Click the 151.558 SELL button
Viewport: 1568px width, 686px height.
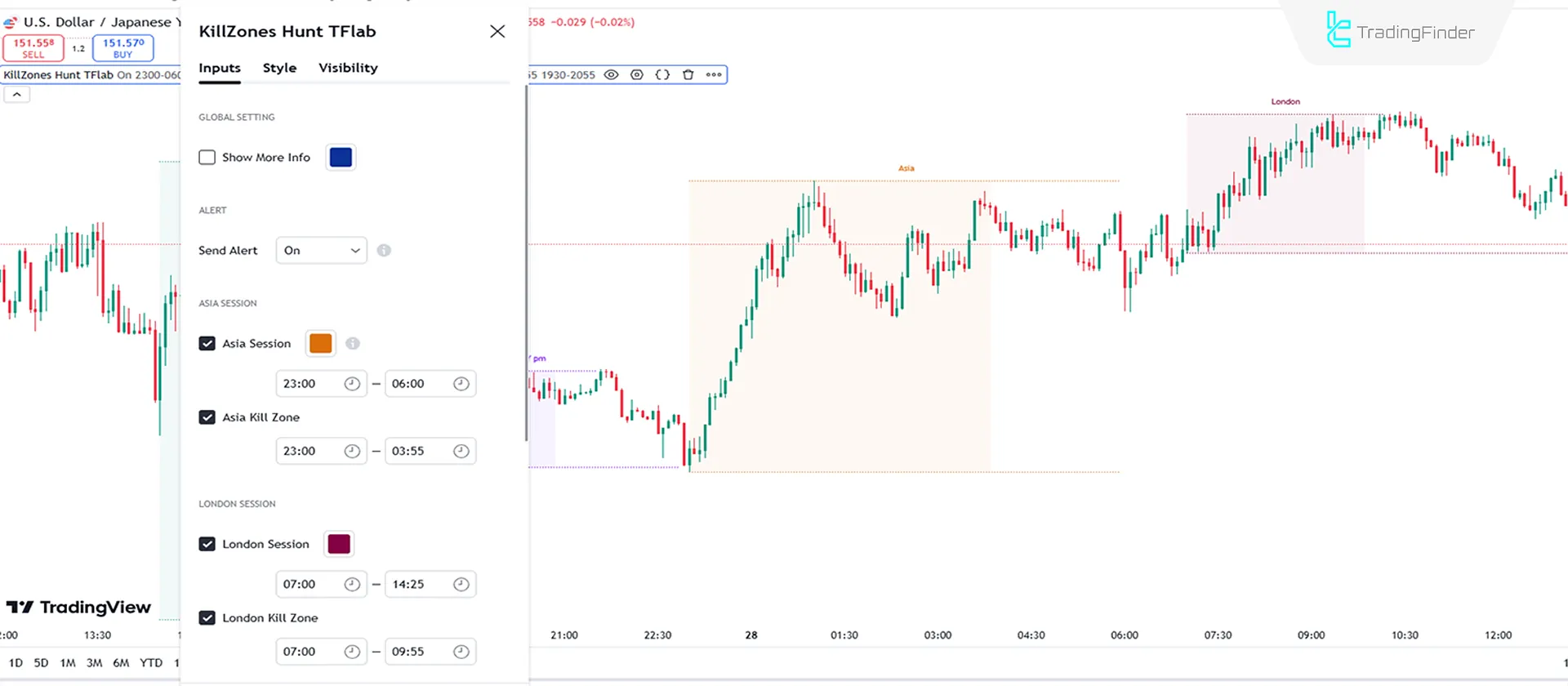click(33, 48)
